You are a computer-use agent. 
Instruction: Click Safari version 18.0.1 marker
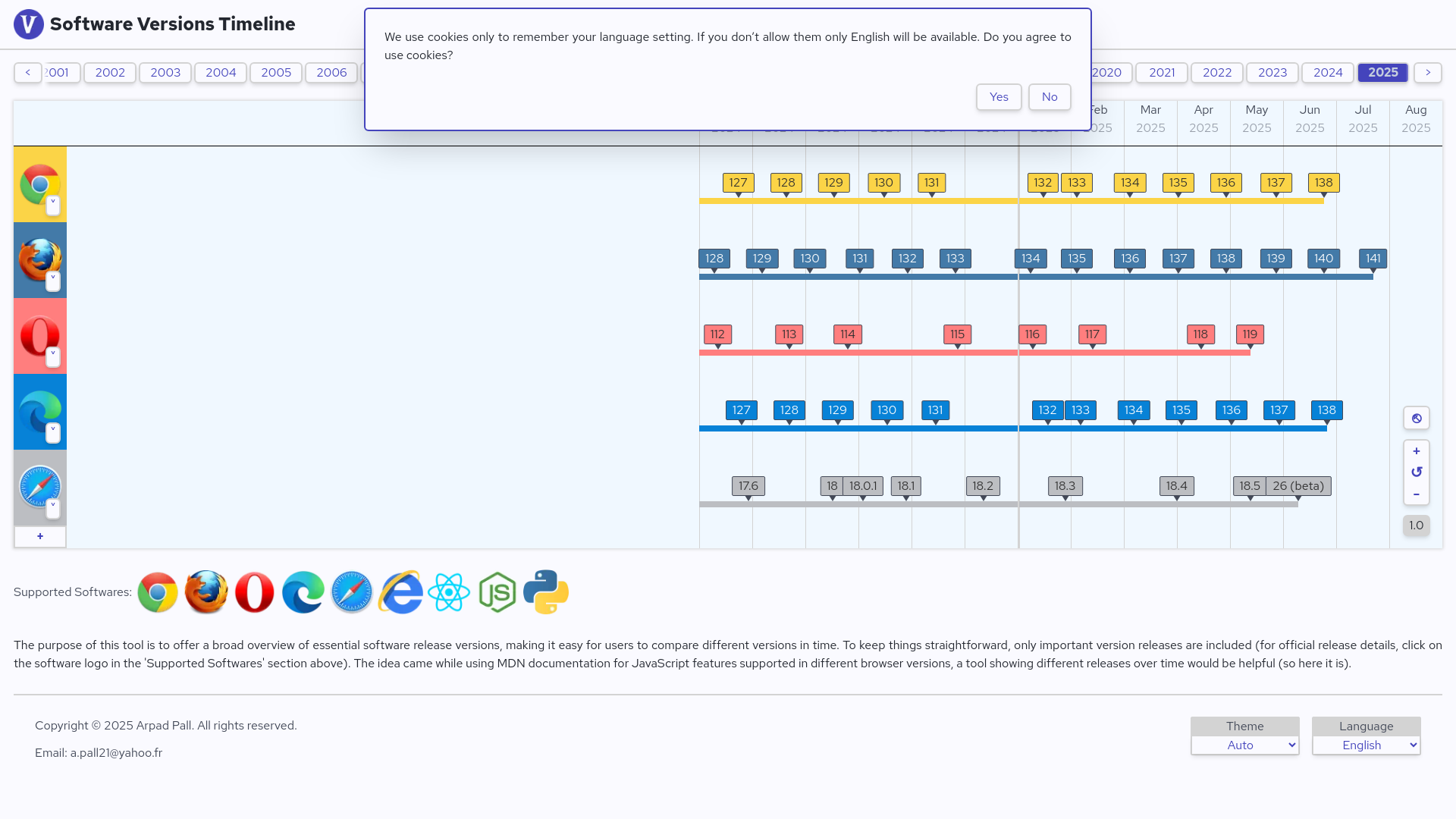click(x=863, y=486)
